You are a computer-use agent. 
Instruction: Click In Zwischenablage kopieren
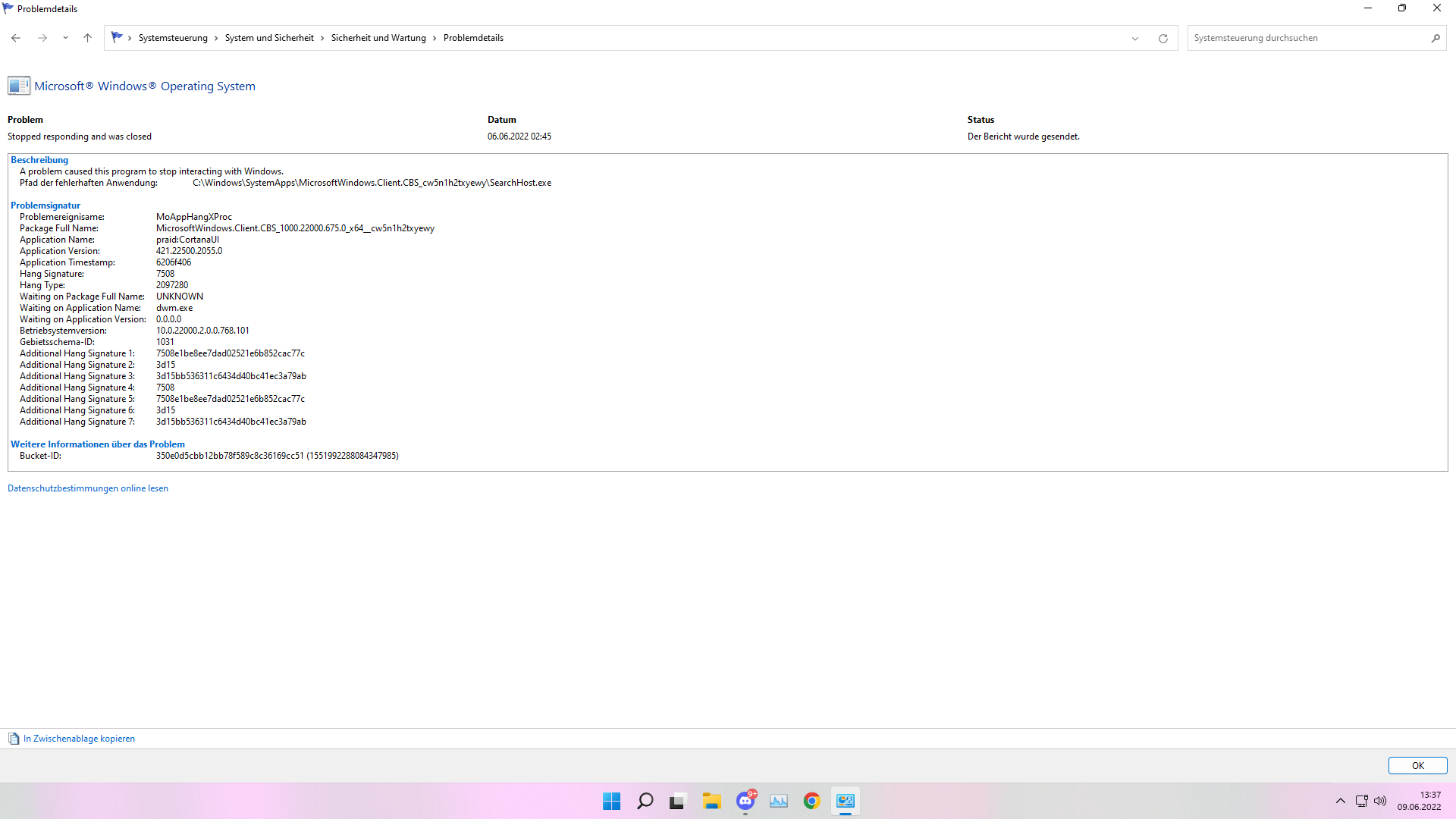tap(79, 738)
